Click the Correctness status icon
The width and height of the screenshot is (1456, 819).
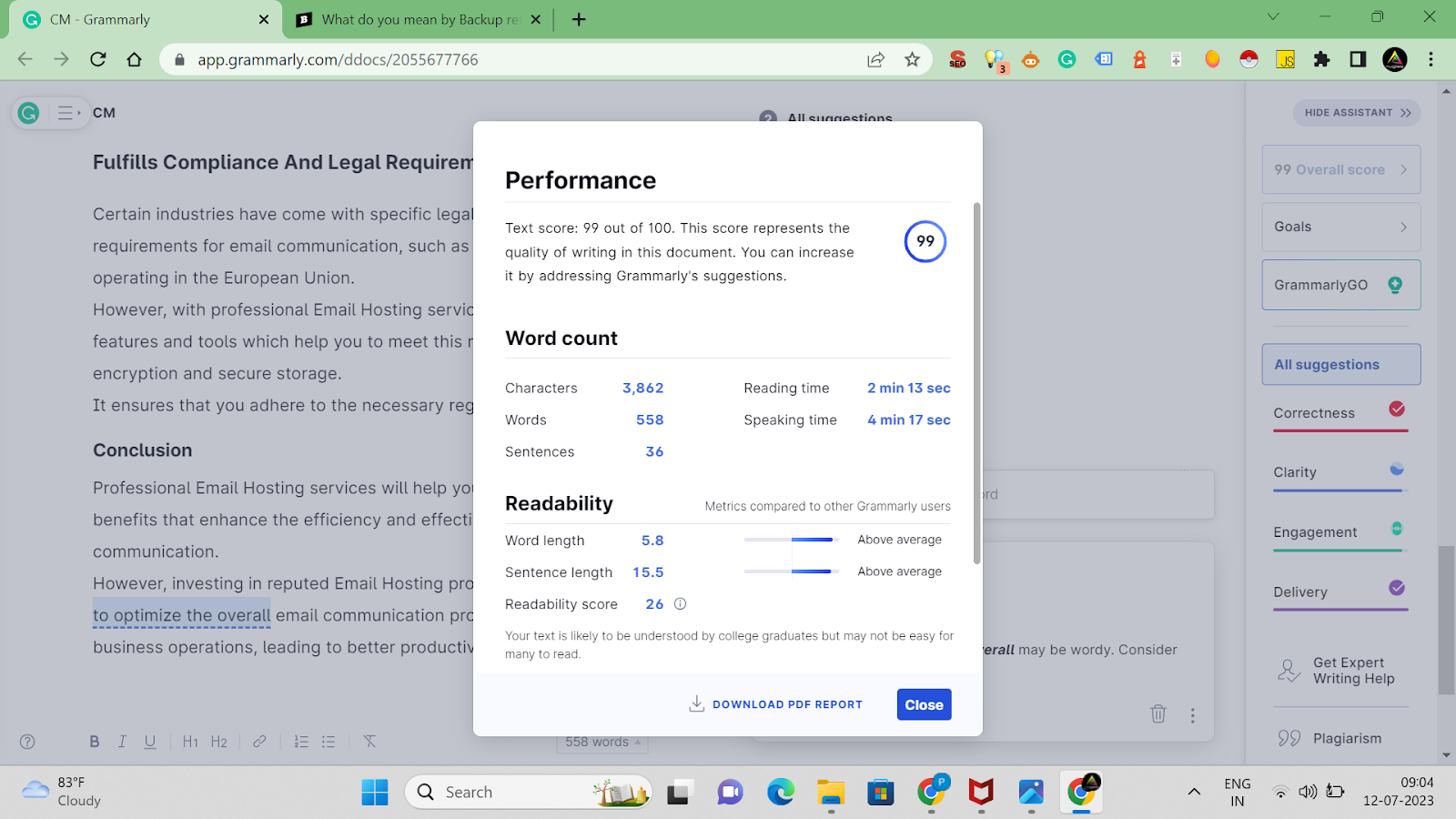point(1397,409)
